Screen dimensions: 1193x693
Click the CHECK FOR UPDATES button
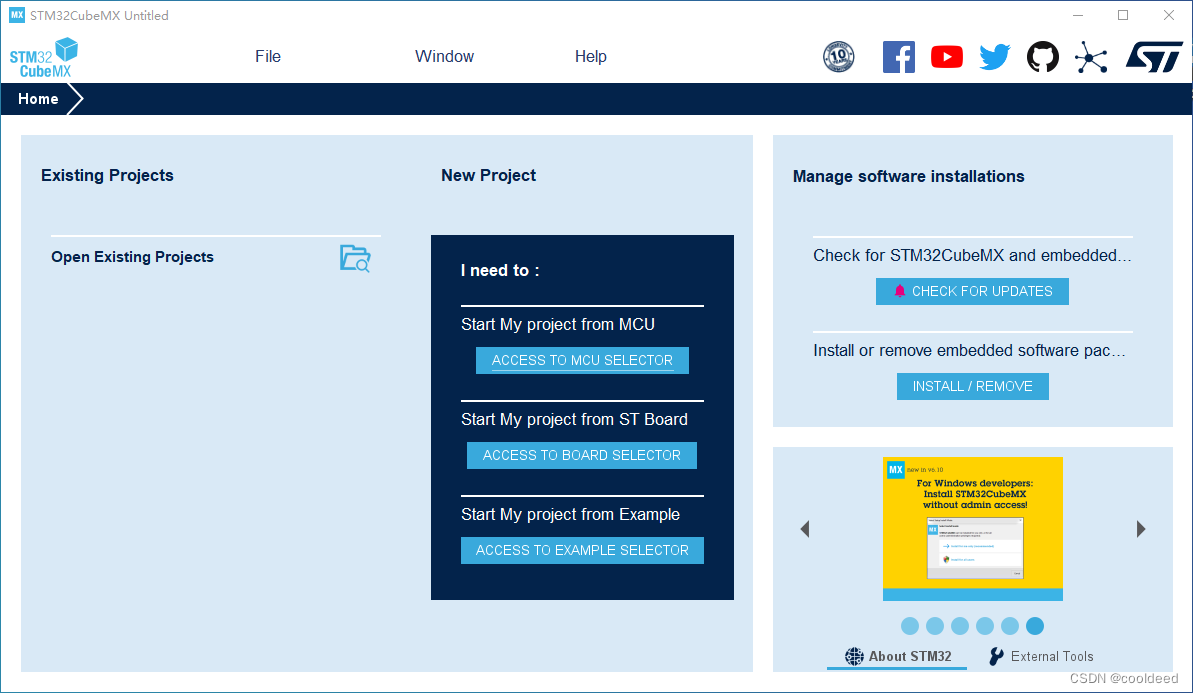[972, 291]
